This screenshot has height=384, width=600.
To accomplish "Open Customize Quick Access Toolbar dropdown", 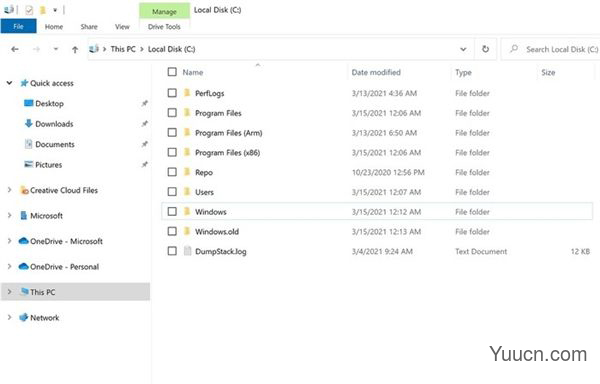I will [x=55, y=10].
